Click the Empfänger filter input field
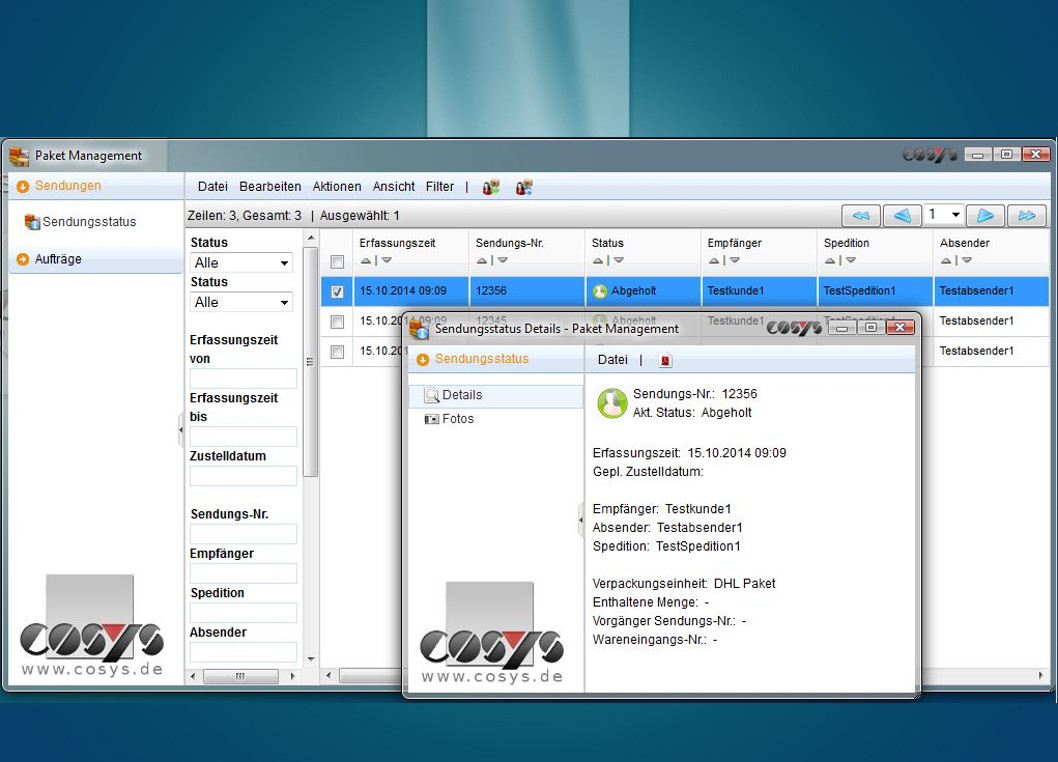 [243, 574]
